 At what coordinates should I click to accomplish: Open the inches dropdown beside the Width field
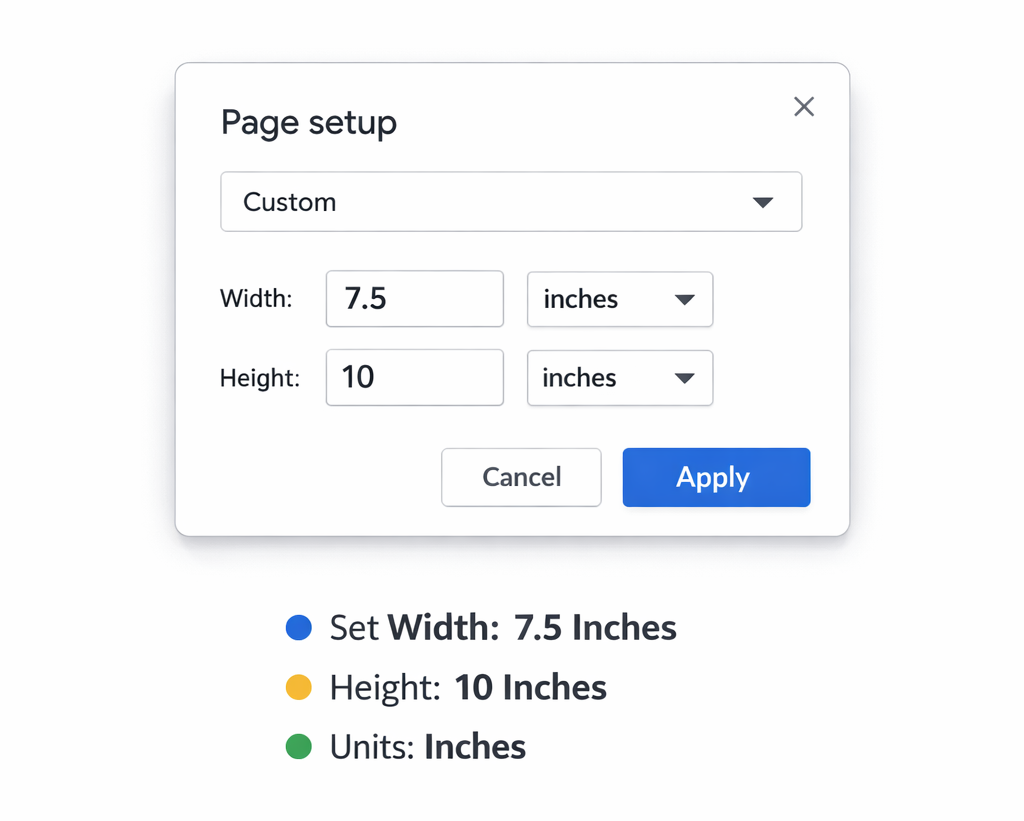[619, 299]
